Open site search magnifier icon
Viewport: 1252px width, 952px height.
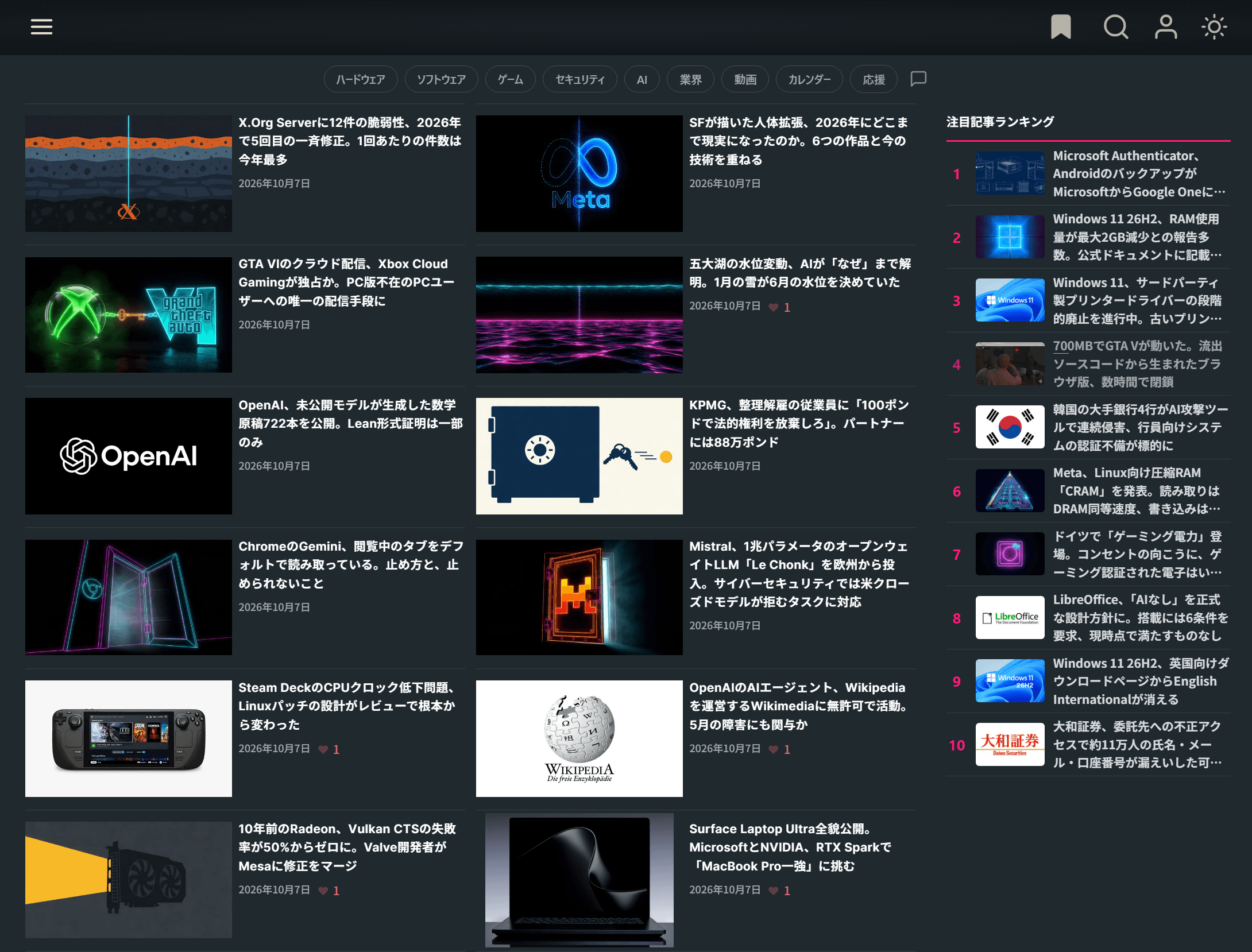[1116, 26]
